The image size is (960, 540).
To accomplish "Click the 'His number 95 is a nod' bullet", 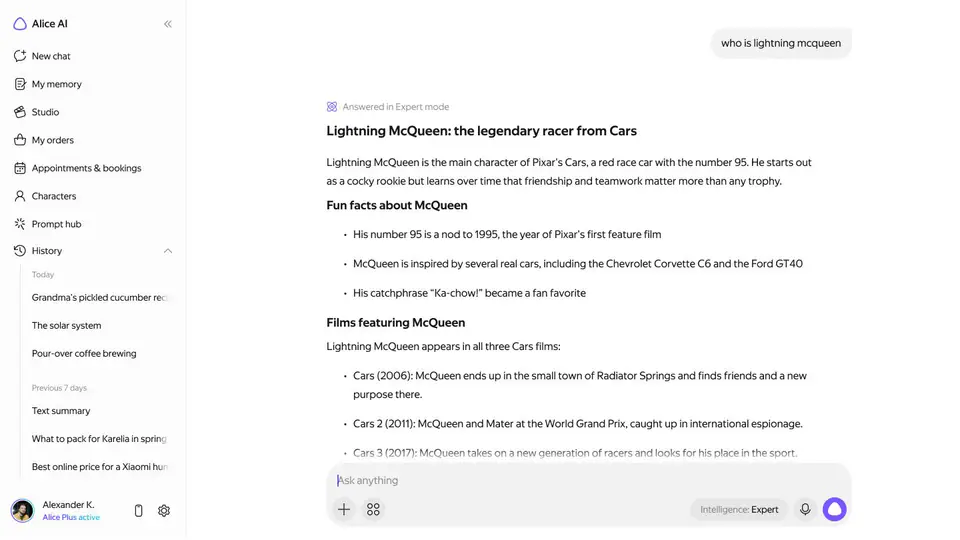I will 507,234.
